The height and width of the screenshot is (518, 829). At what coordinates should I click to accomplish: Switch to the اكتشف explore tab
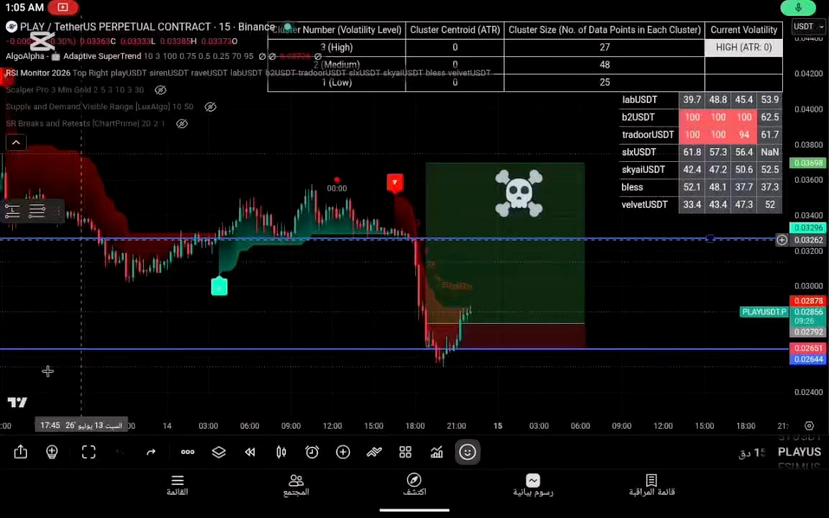tap(414, 485)
